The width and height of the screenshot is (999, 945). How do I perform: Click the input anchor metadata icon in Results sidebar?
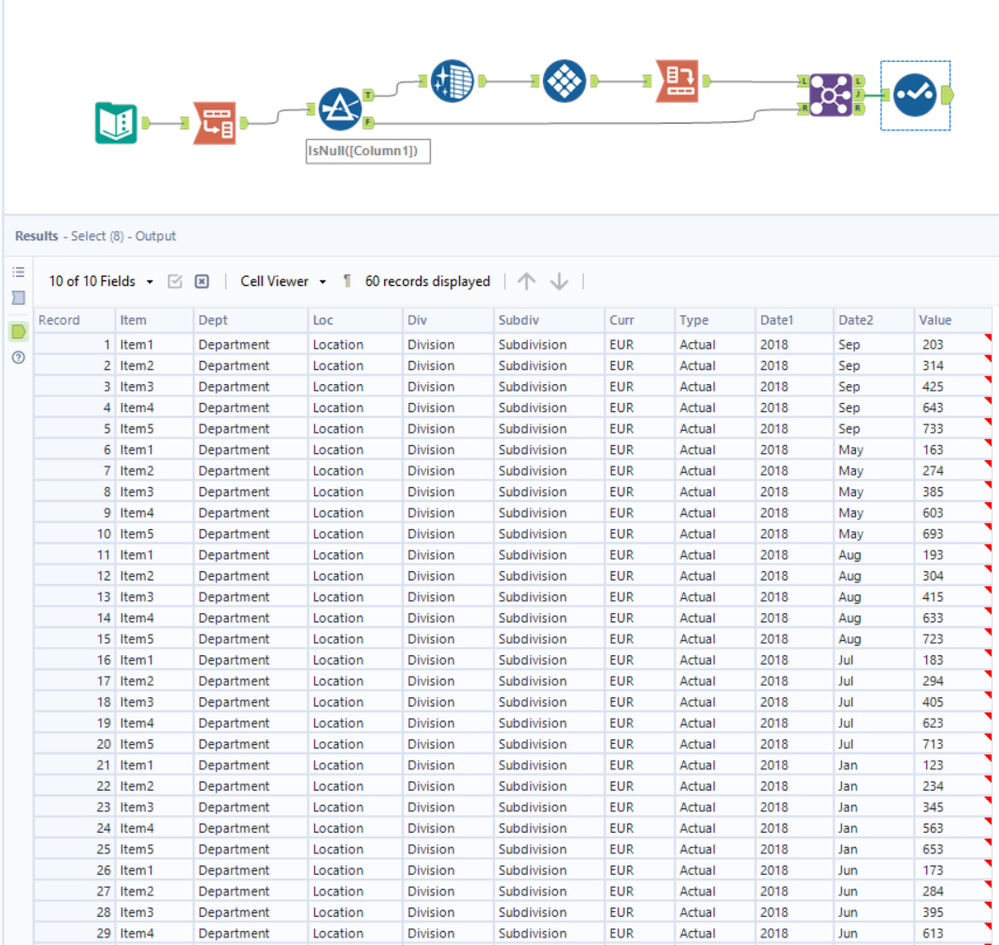(18, 298)
